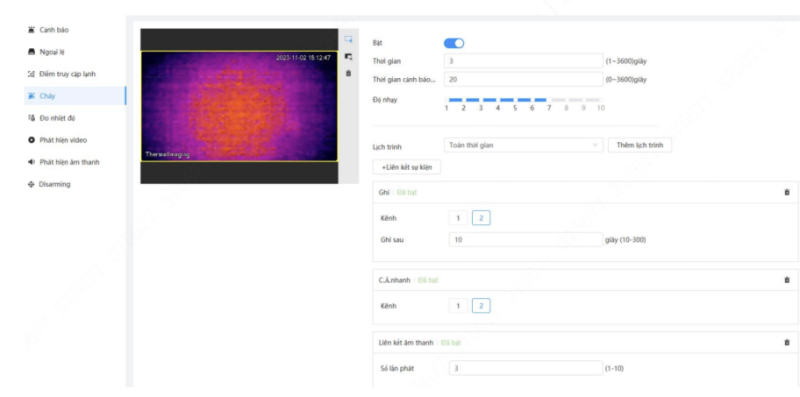The height and width of the screenshot is (397, 800).
Task: Open Ngoại lệ in the sidebar
Action: coord(46,52)
